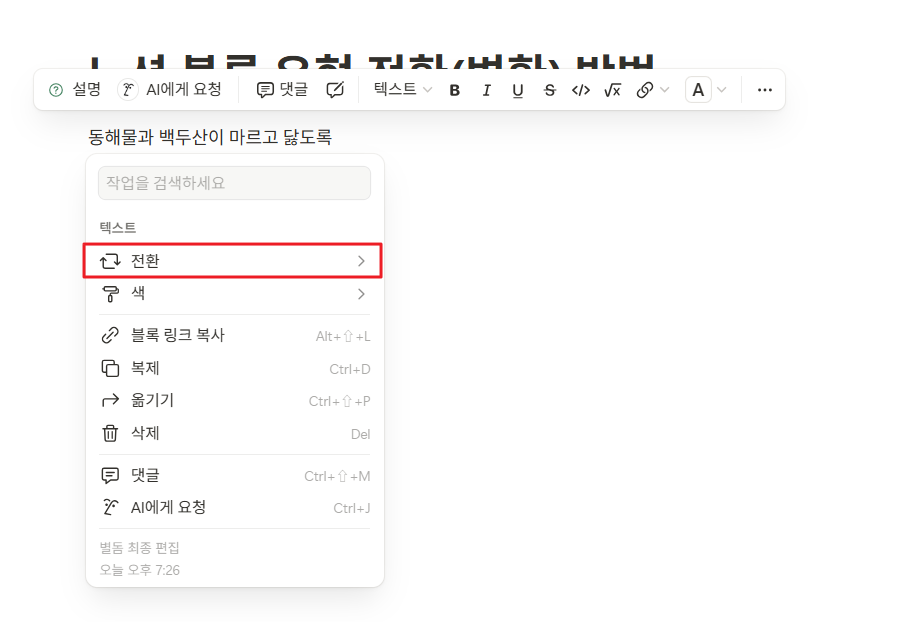The height and width of the screenshot is (622, 918).
Task: Expand the 전환 submenu
Action: point(233,260)
